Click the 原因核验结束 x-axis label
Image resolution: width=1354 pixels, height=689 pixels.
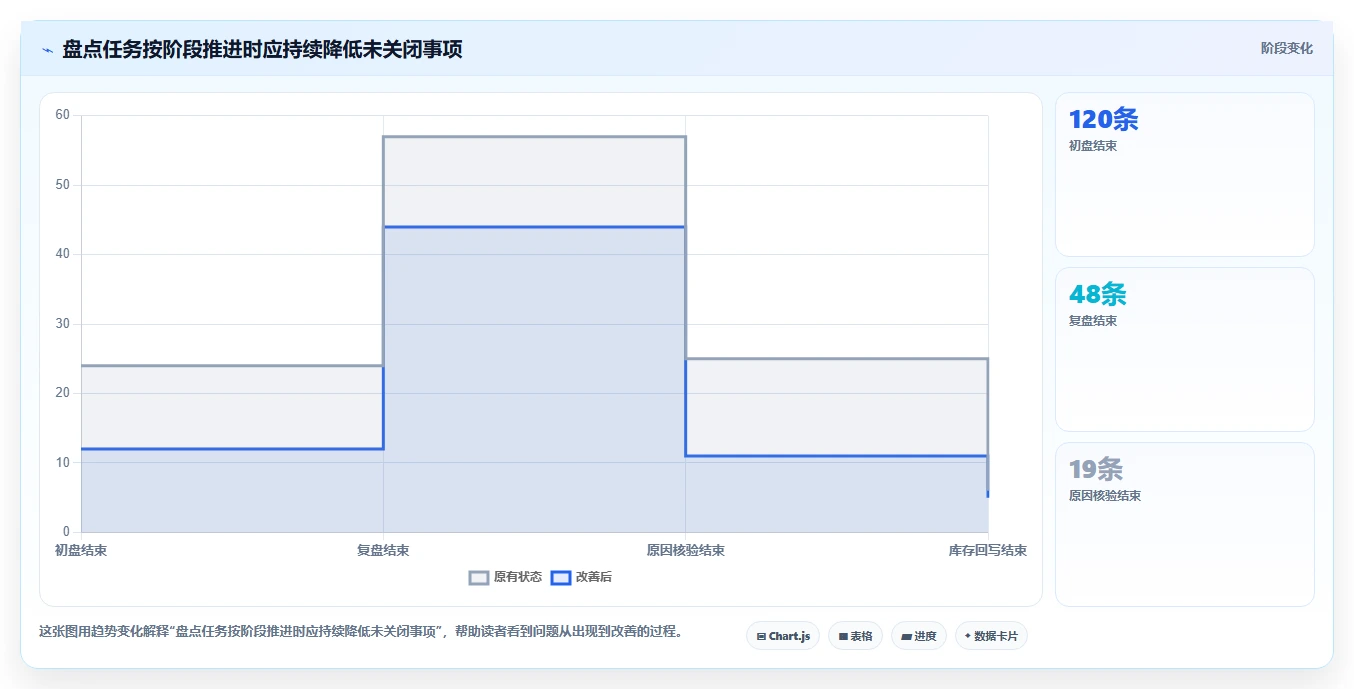pos(685,550)
